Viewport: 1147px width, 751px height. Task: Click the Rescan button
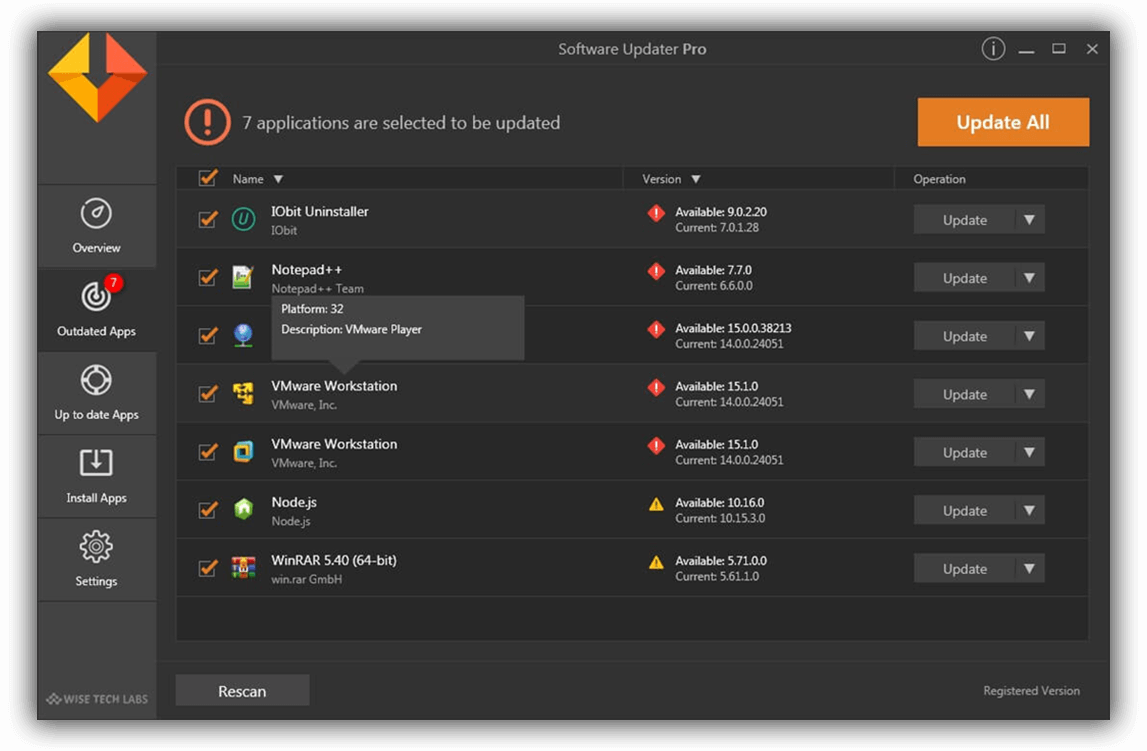[242, 691]
